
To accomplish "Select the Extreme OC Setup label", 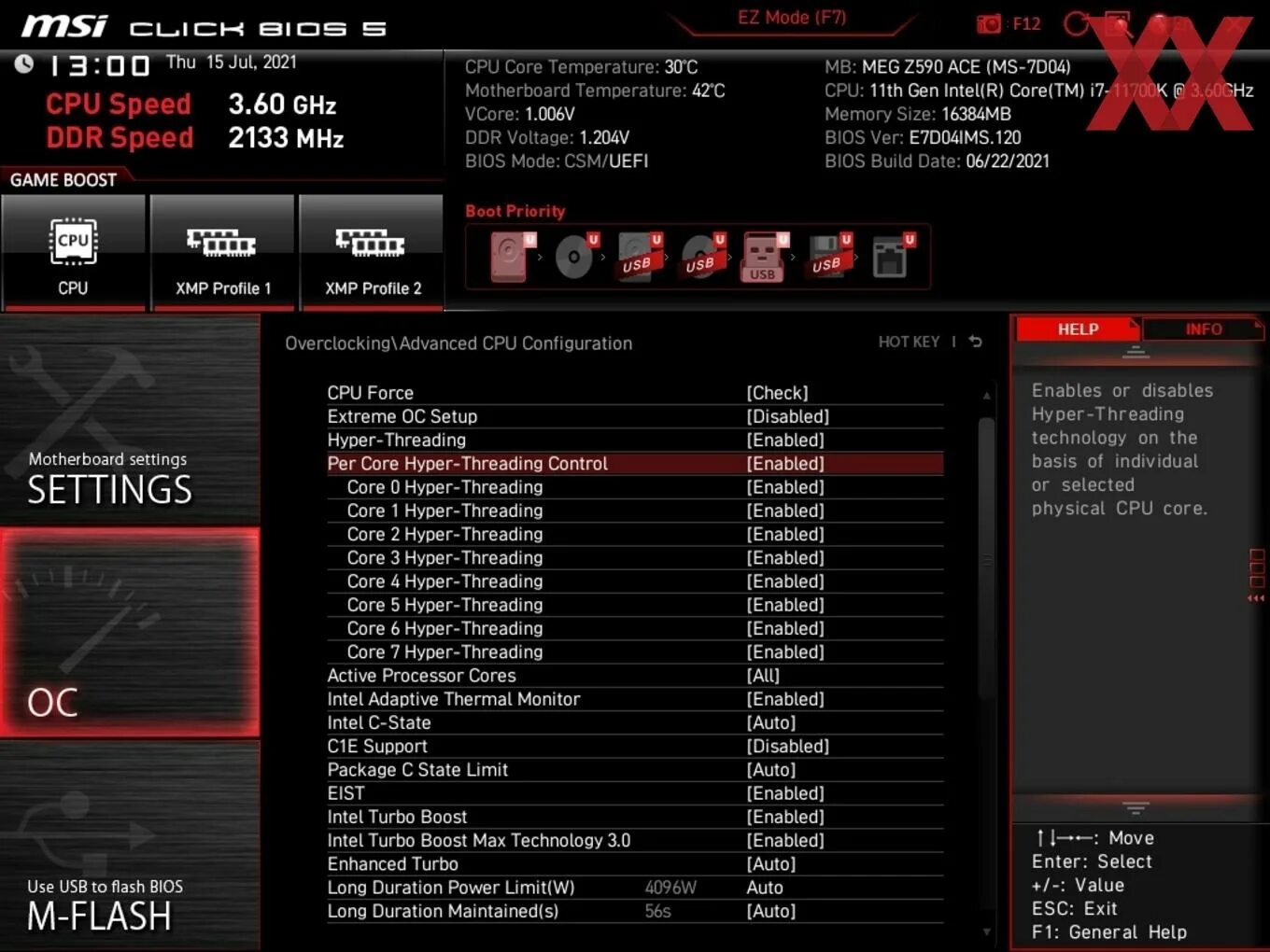I will tap(402, 416).
